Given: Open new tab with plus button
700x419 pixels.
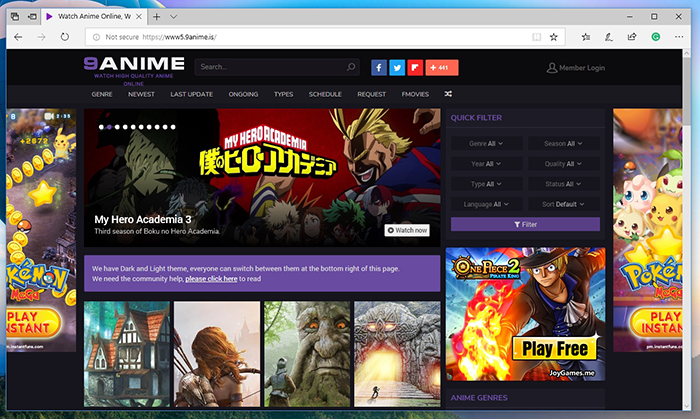Looking at the screenshot, I should pyautogui.click(x=156, y=17).
